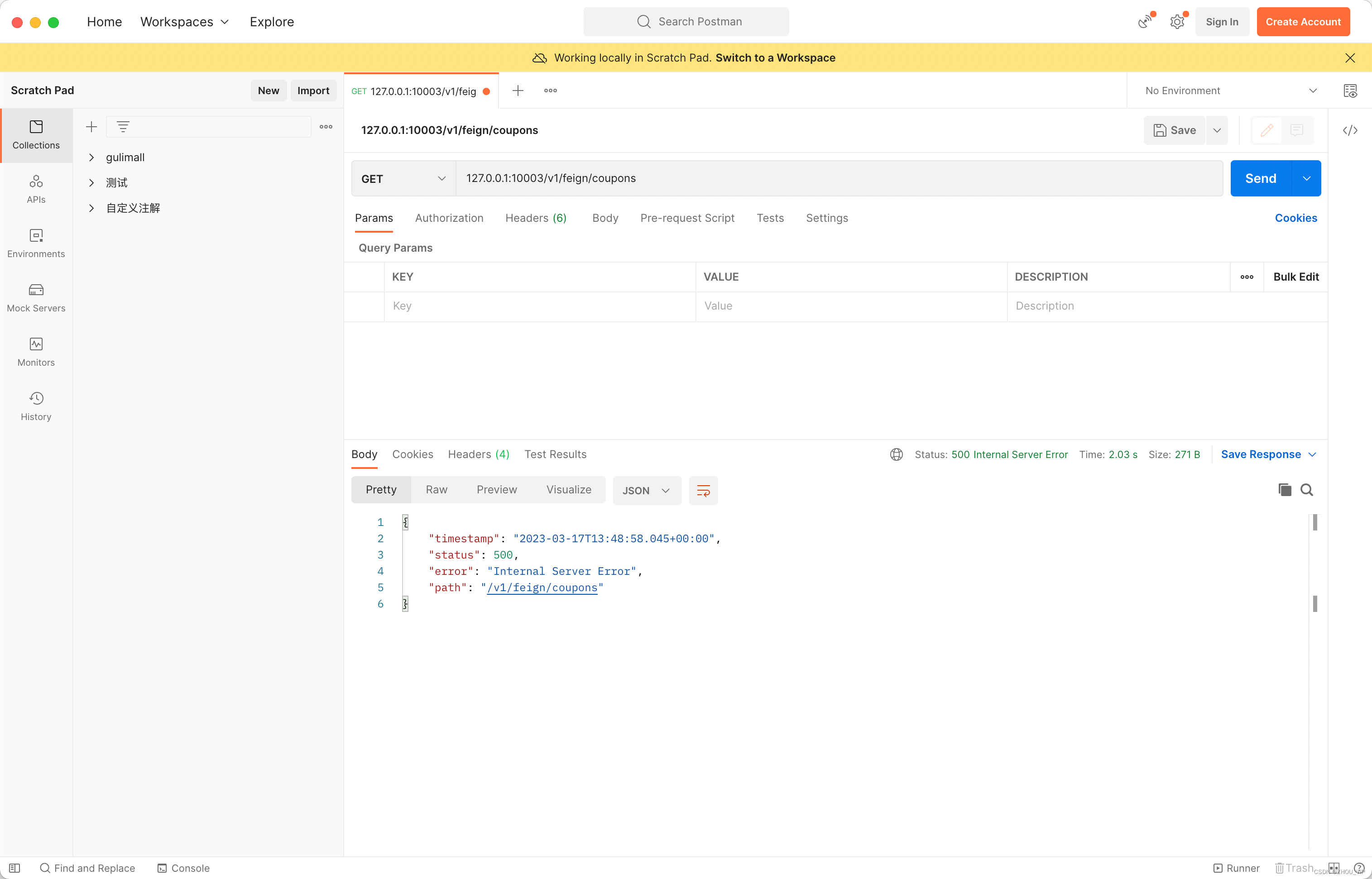Select the Preview response view
This screenshot has height=879, width=1372.
coord(497,490)
